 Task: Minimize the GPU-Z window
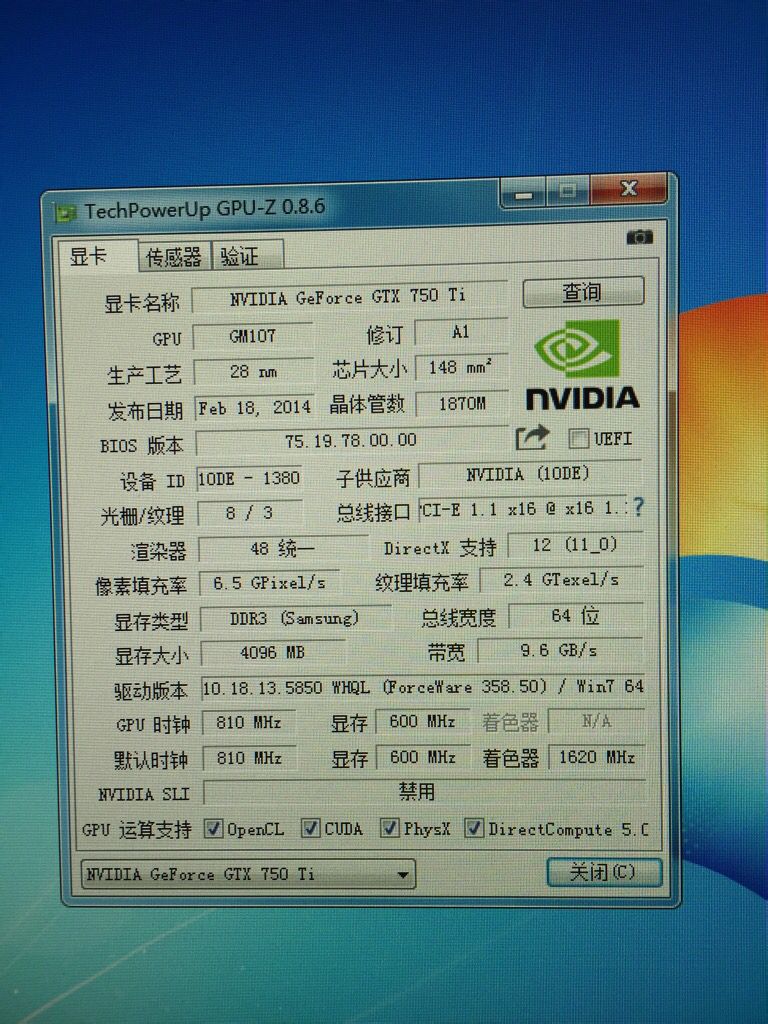(523, 193)
